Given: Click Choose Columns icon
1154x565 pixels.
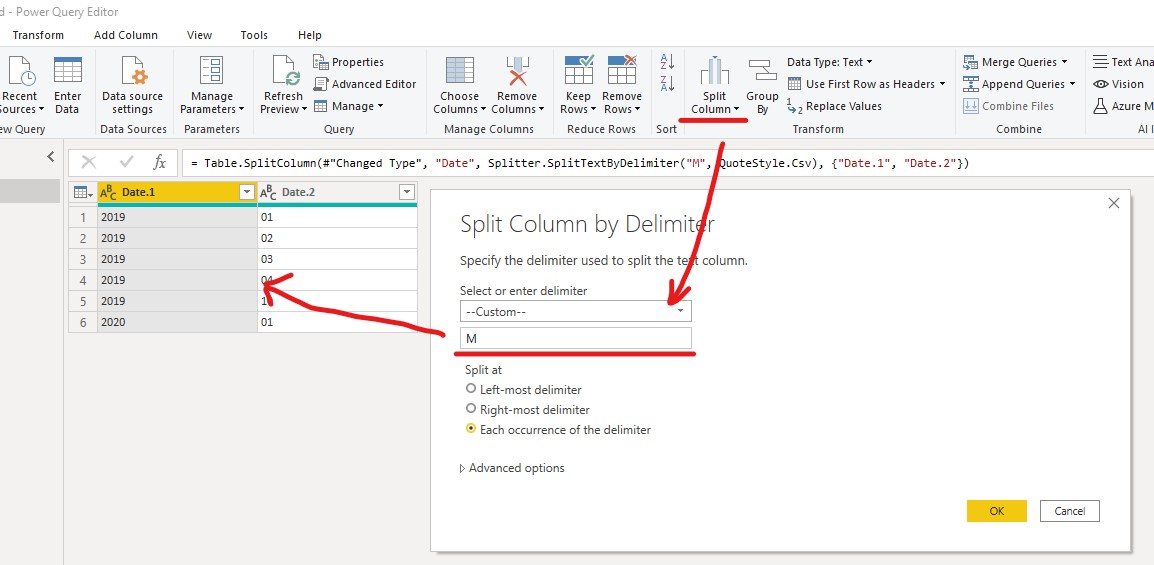Looking at the screenshot, I should (459, 71).
